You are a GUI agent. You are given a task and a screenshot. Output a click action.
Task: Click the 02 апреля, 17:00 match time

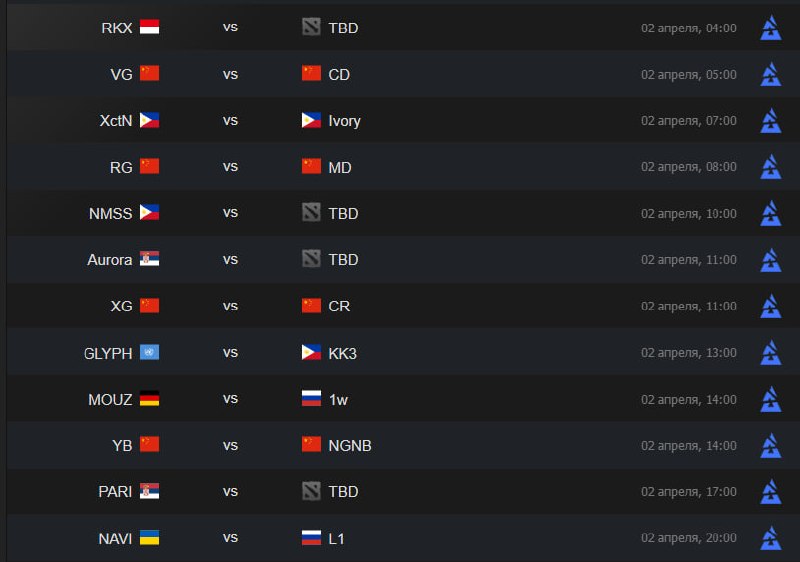pyautogui.click(x=688, y=492)
